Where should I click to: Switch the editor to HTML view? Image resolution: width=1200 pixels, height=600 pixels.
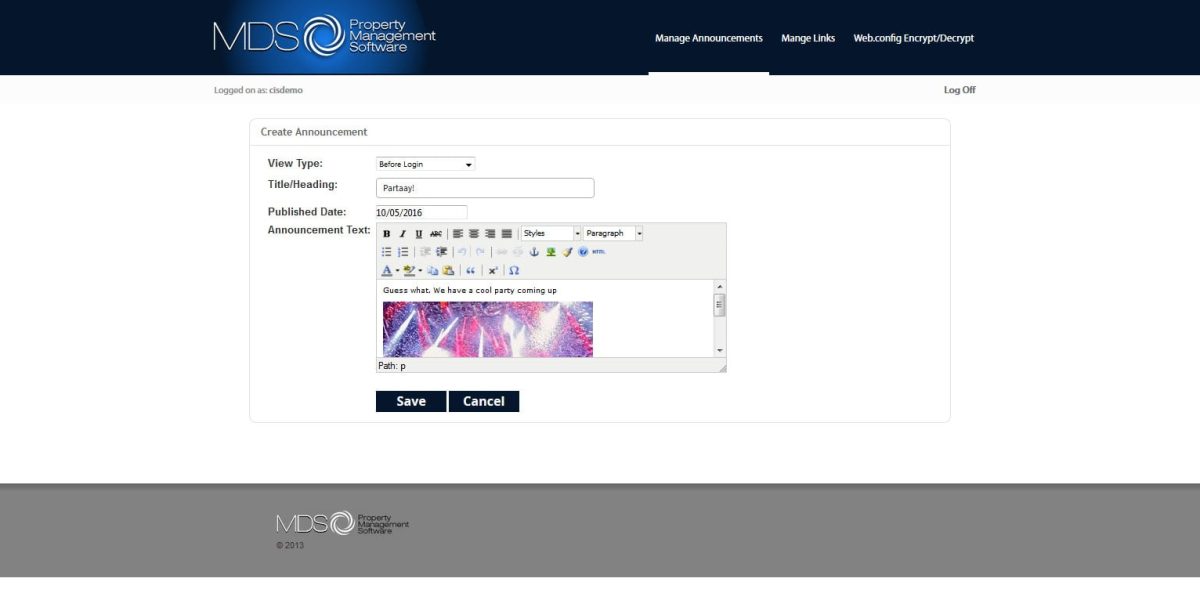[x=598, y=251]
